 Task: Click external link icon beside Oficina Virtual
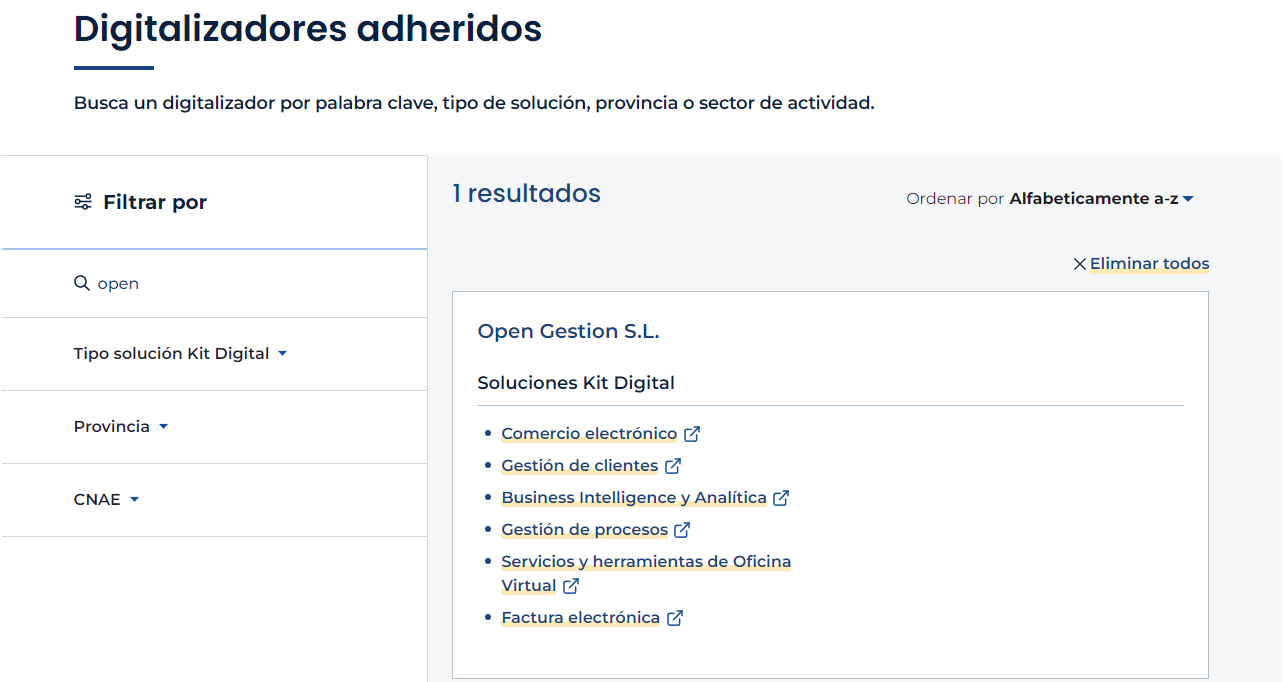pyautogui.click(x=571, y=586)
